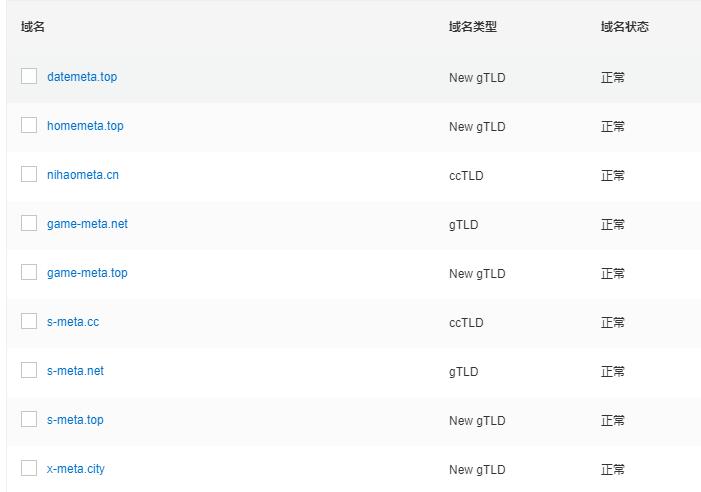Tick the checkbox beside game-meta.top
Screen dimensions: 701x492
coord(29,272)
